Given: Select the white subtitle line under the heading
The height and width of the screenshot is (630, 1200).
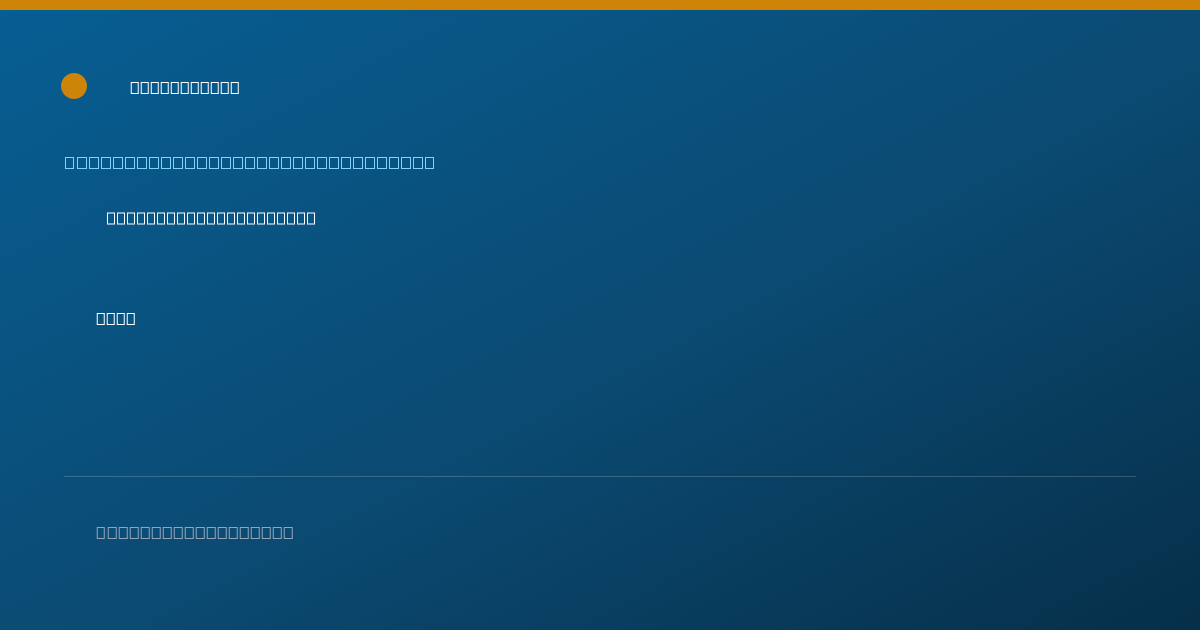Looking at the screenshot, I should (x=211, y=218).
